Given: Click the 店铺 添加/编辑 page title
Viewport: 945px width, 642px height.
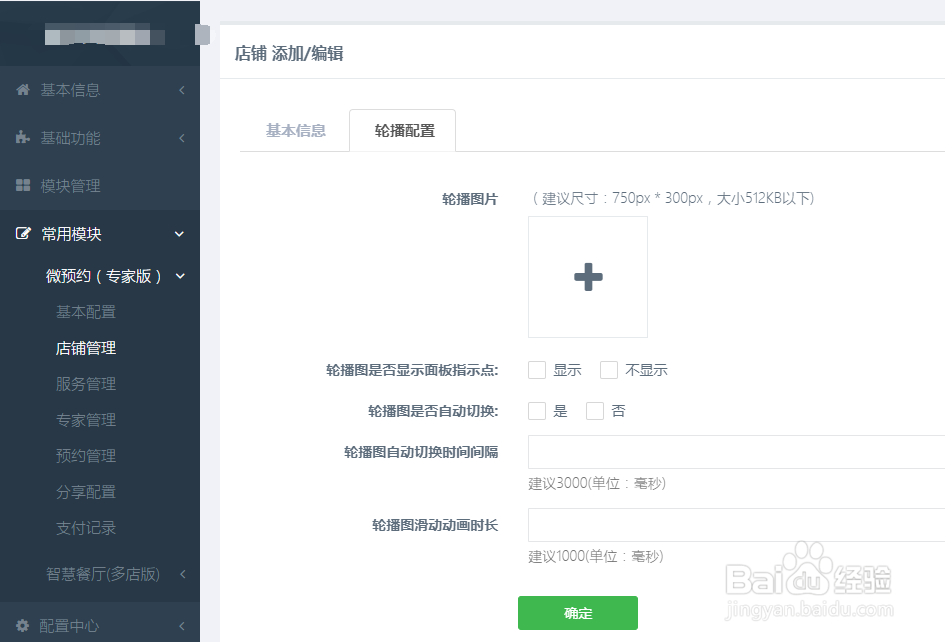Looking at the screenshot, I should pos(289,54).
